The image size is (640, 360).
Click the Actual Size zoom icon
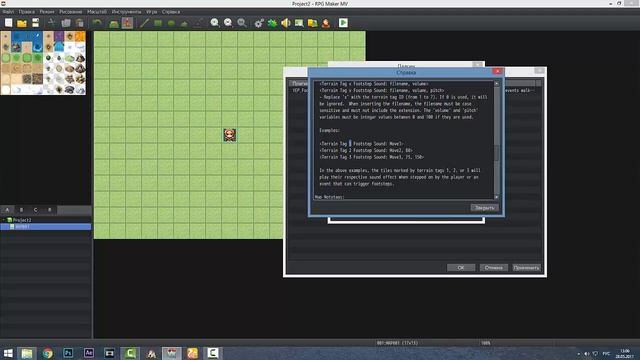242,23
